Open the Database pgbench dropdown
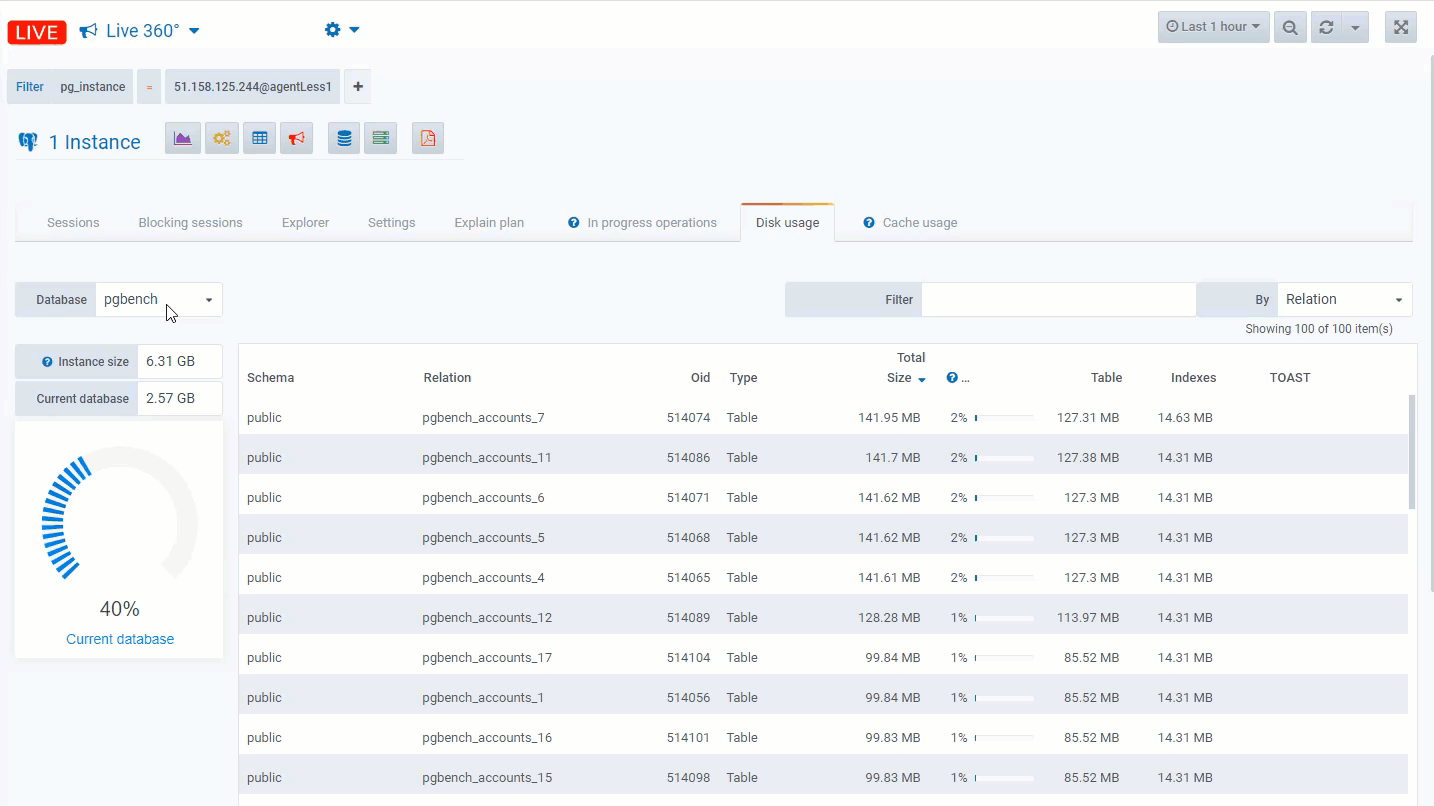 159,299
